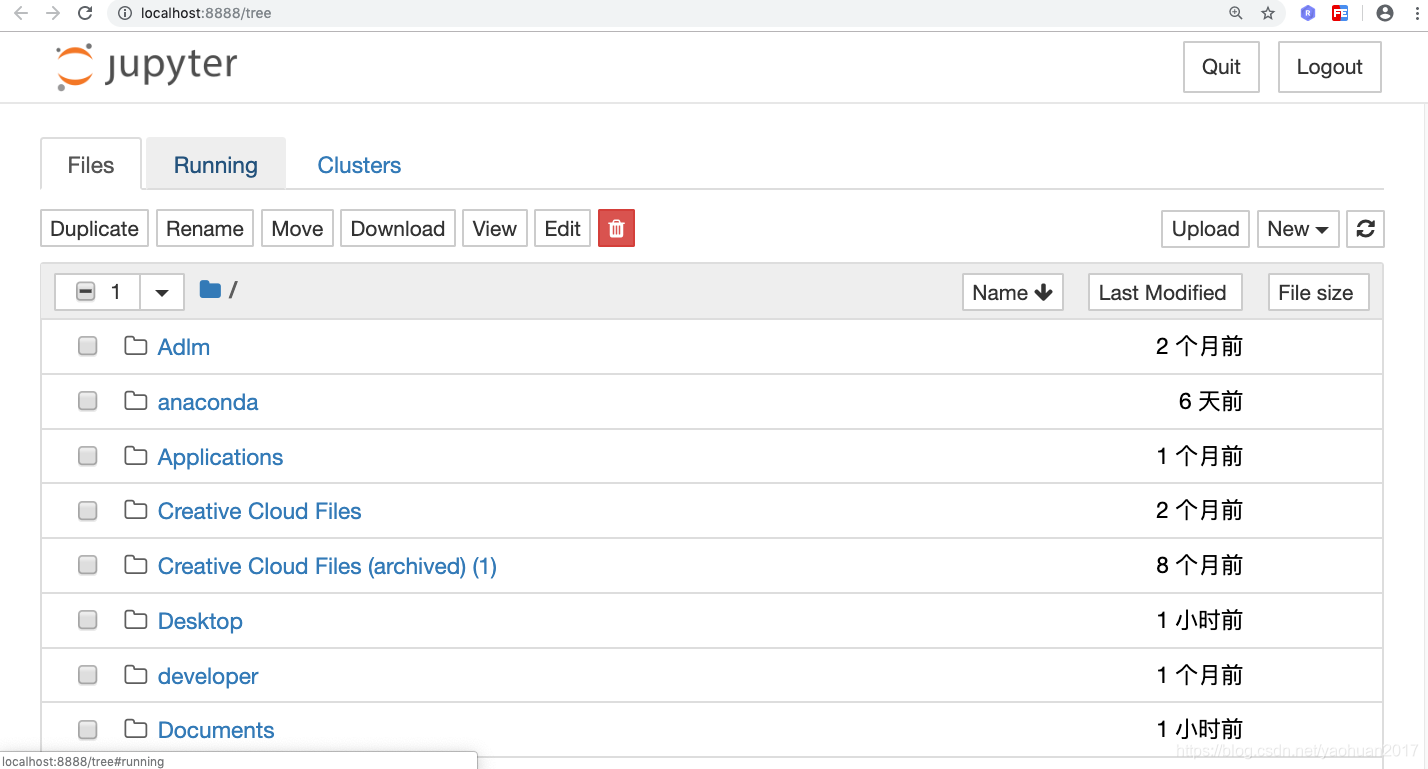Open the Clusters tab
This screenshot has height=769, width=1428.
[359, 164]
